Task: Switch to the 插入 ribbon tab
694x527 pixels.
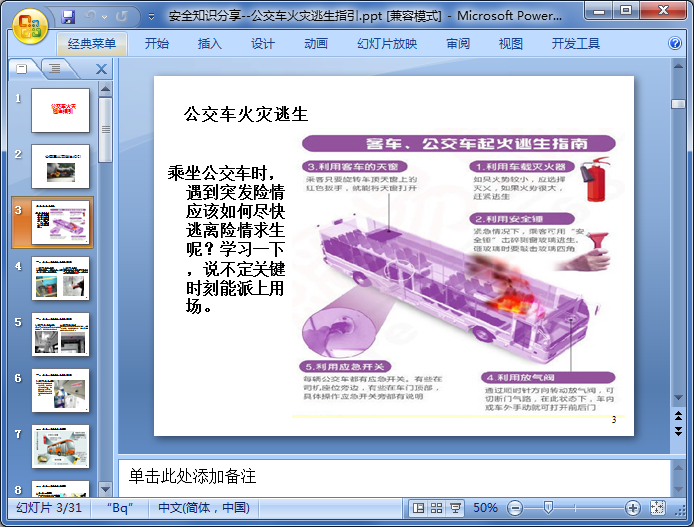Action: click(x=209, y=43)
